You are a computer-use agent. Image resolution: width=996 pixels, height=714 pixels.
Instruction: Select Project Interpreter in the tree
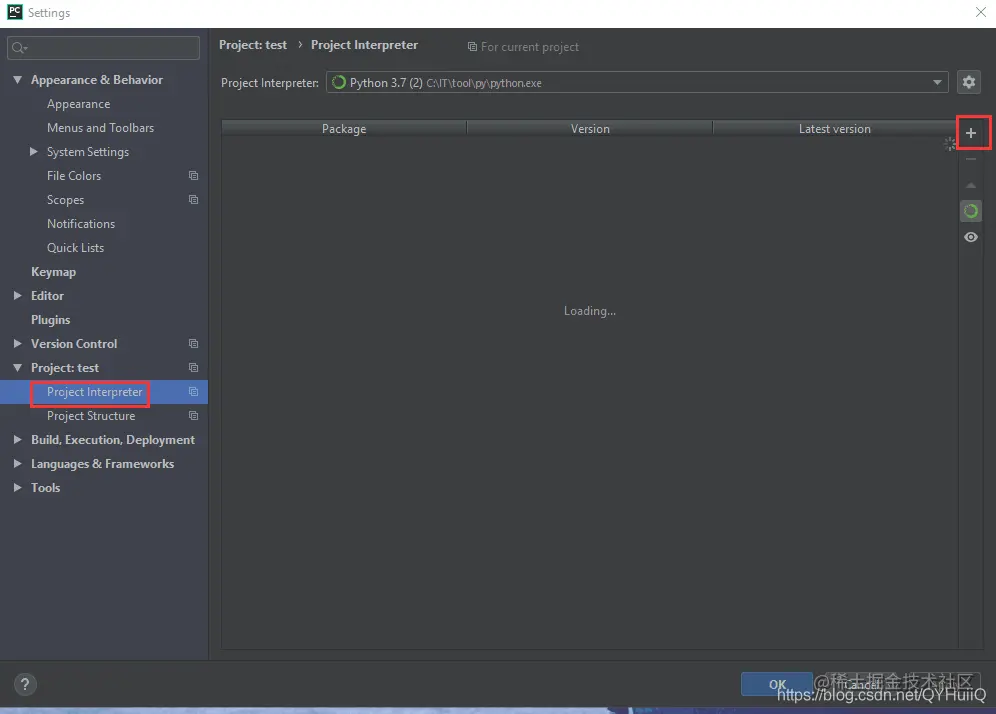[x=94, y=392]
